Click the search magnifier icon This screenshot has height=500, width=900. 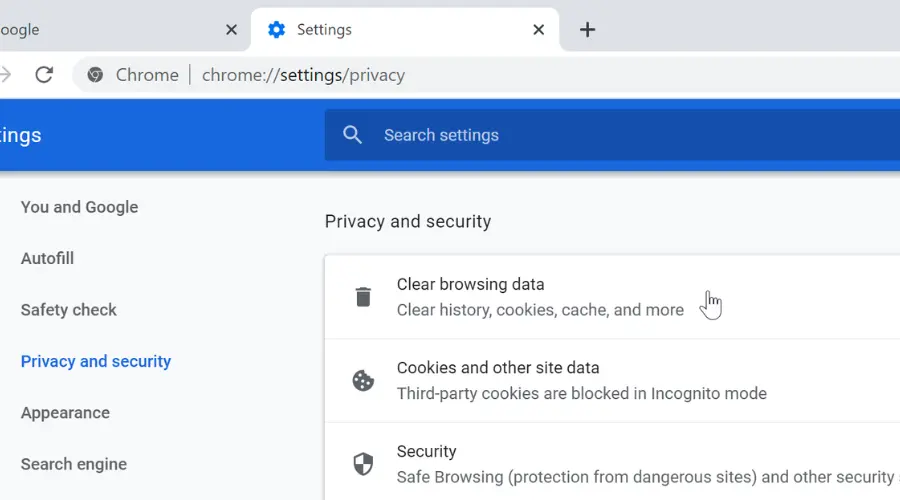(352, 135)
